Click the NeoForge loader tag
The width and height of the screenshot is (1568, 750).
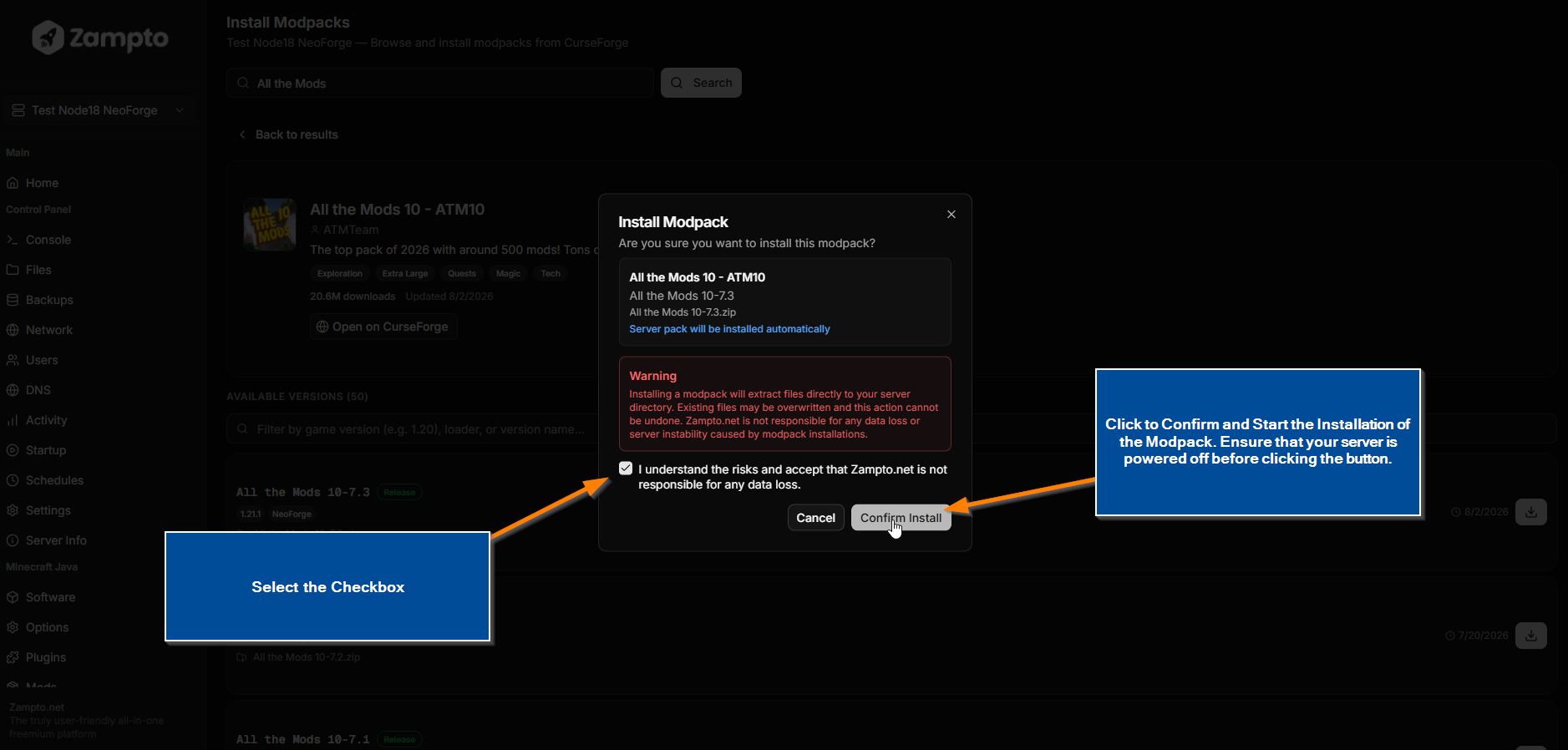[292, 514]
